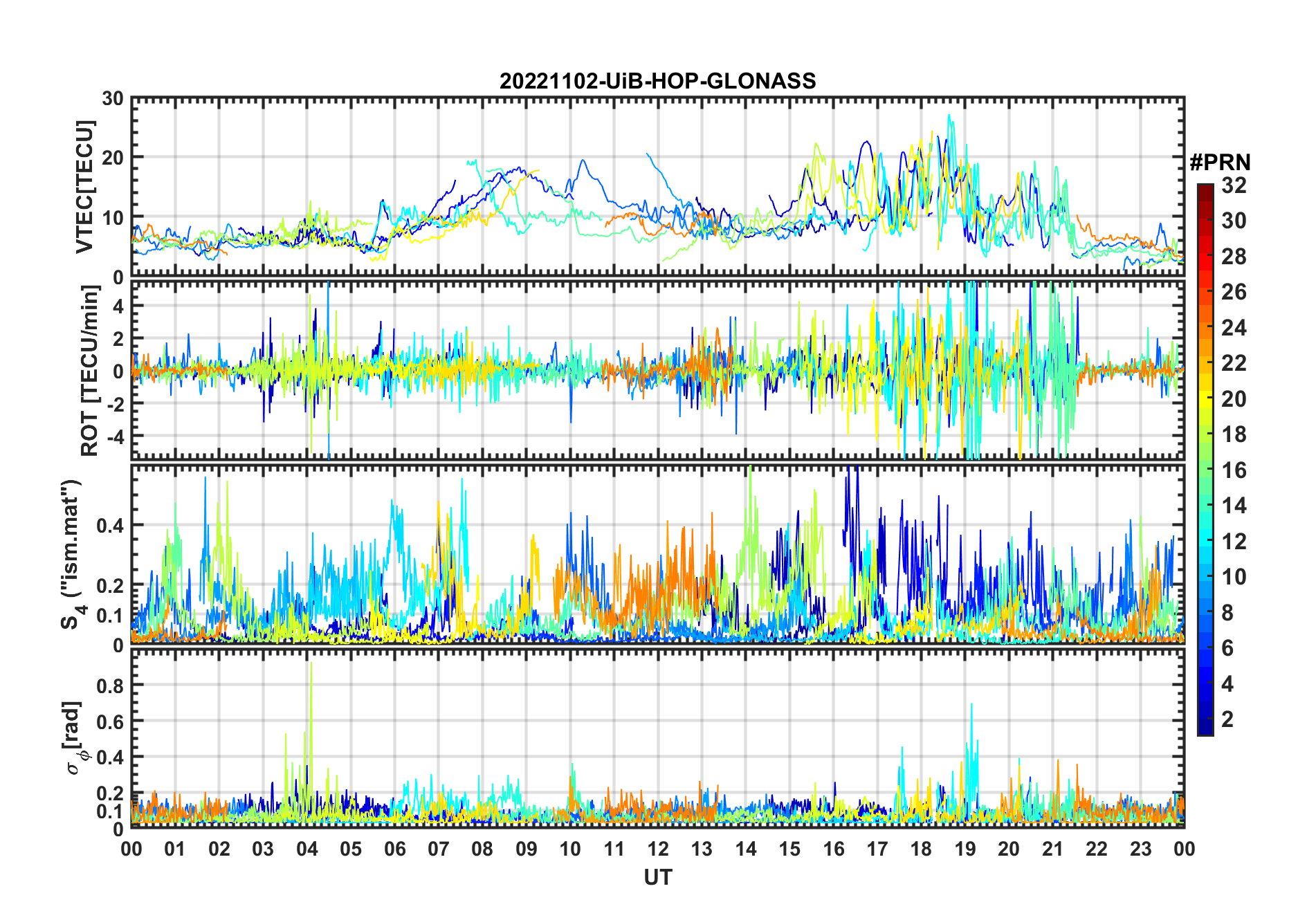The image size is (1316, 920).
Task: Click the colorbar tick label 2
Action: (x=1227, y=719)
